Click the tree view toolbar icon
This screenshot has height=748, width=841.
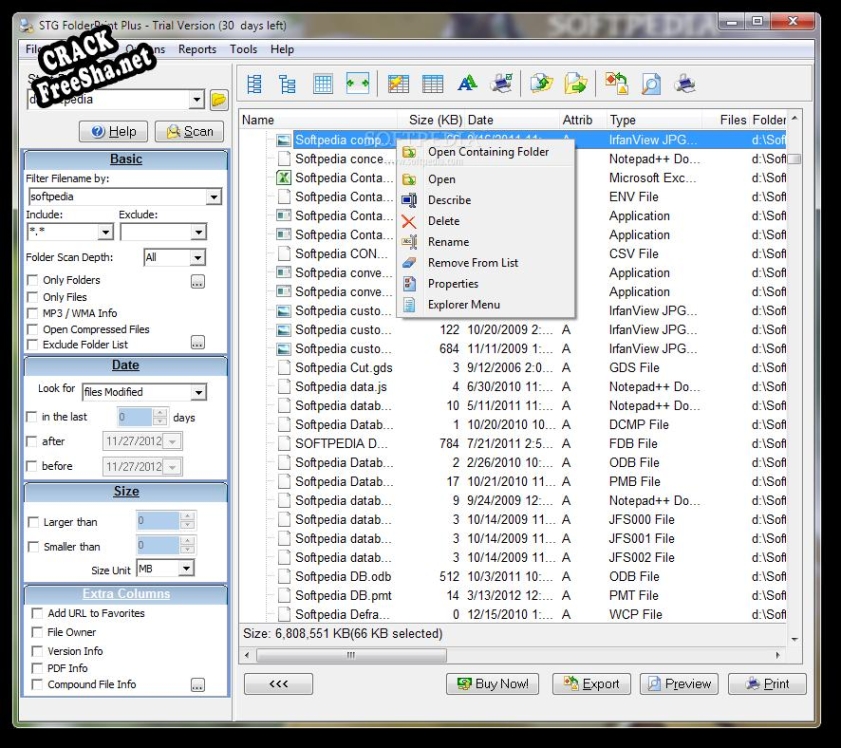coord(288,85)
